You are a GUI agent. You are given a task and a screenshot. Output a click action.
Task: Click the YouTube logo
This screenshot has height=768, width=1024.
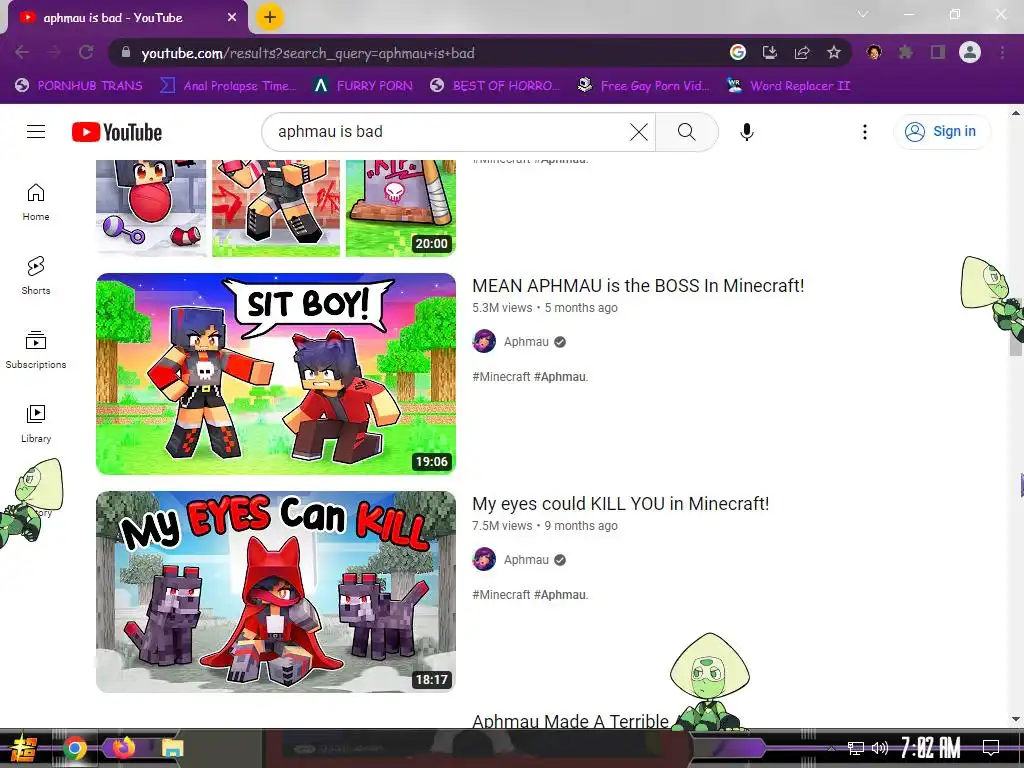coord(117,132)
